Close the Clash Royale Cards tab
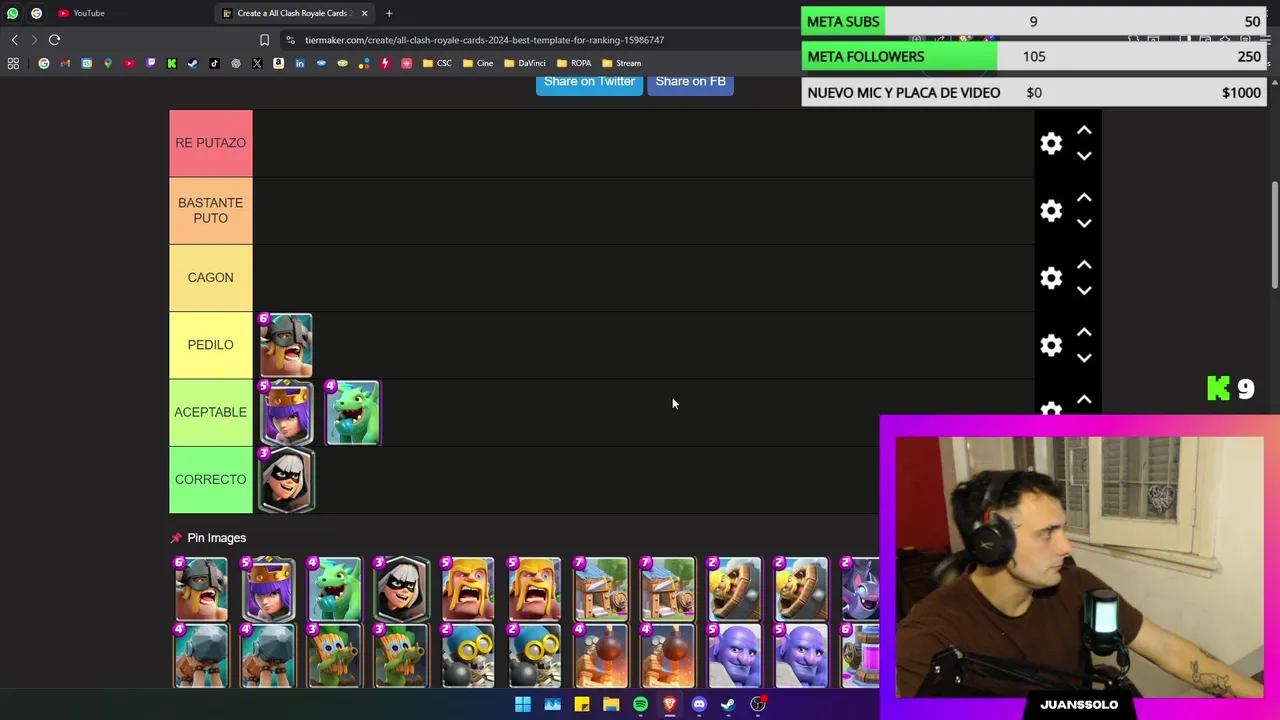 pyautogui.click(x=364, y=13)
